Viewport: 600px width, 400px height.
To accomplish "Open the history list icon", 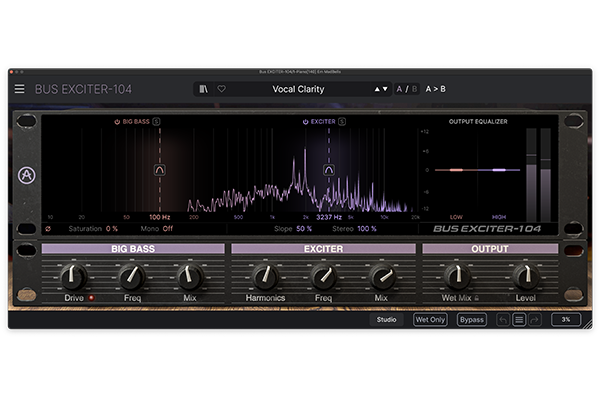I will [x=519, y=320].
